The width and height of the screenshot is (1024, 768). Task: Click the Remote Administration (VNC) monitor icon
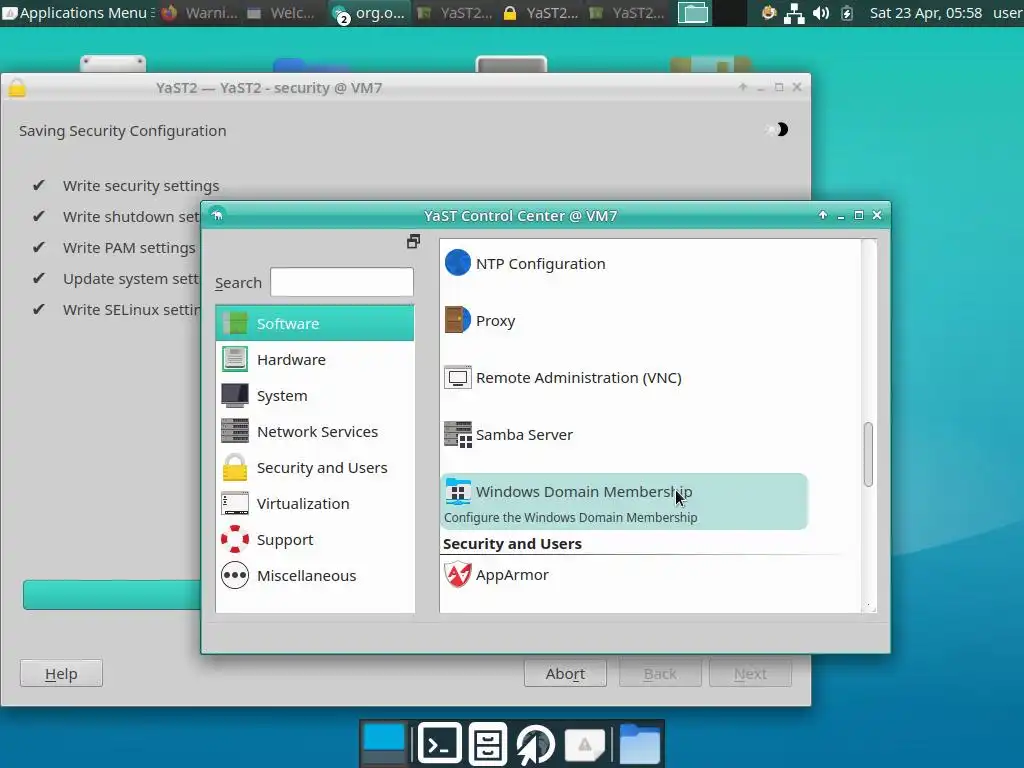pos(457,377)
